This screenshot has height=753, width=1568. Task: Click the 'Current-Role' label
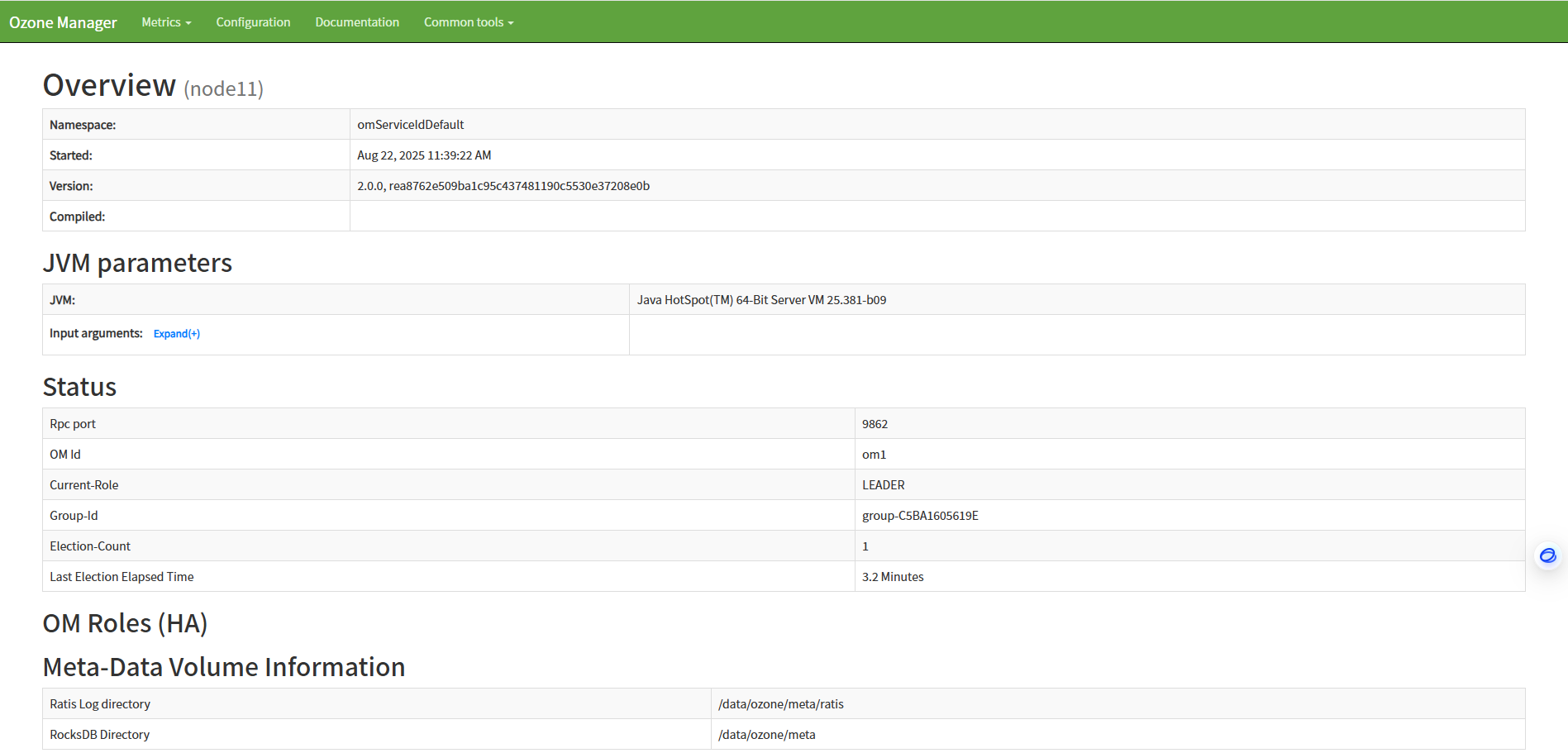84,485
